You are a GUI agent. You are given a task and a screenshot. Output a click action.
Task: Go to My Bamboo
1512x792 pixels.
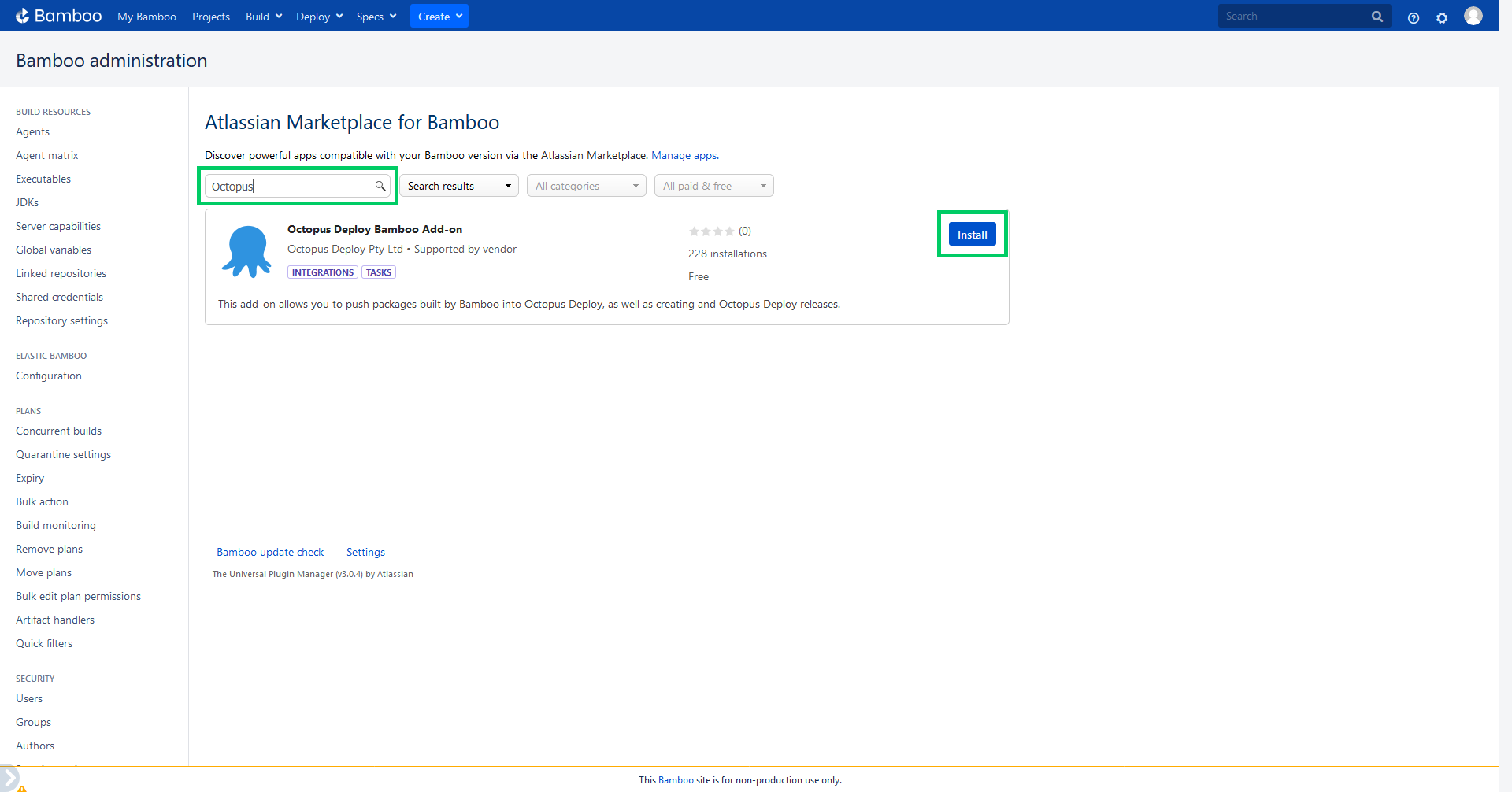point(146,17)
